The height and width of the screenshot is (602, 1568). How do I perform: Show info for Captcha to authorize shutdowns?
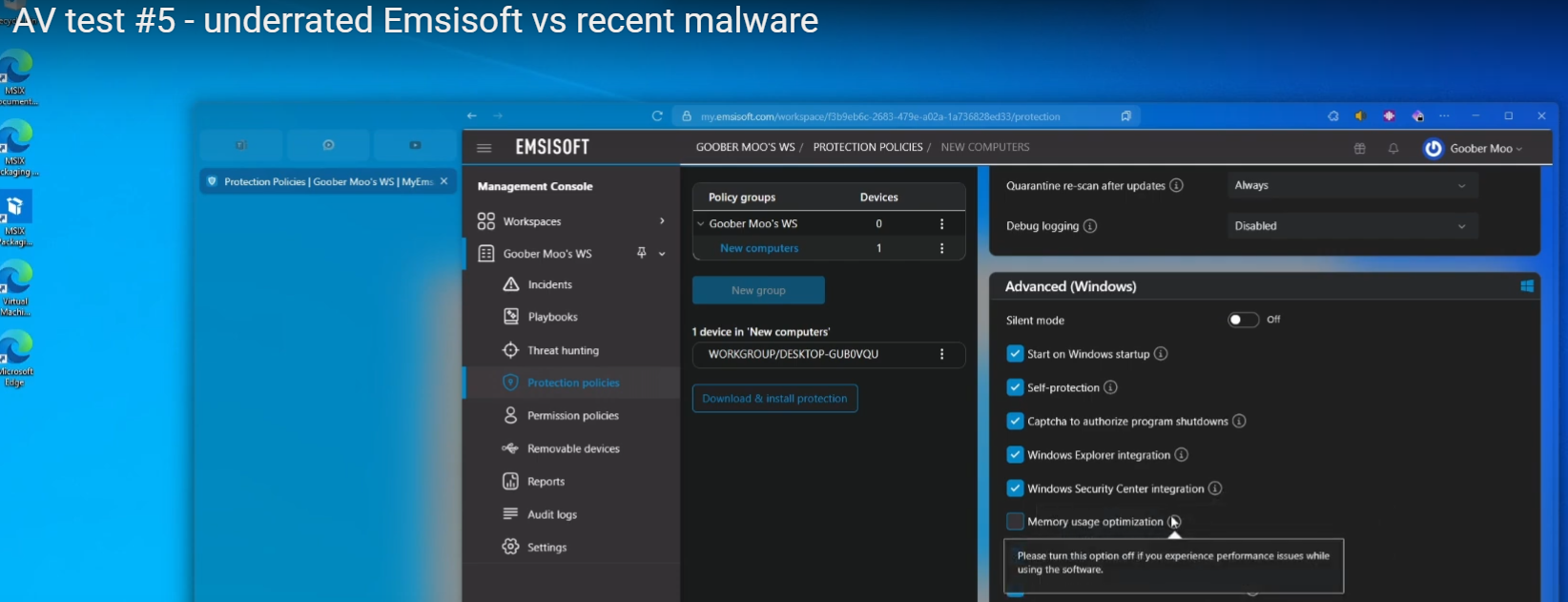coord(1239,421)
